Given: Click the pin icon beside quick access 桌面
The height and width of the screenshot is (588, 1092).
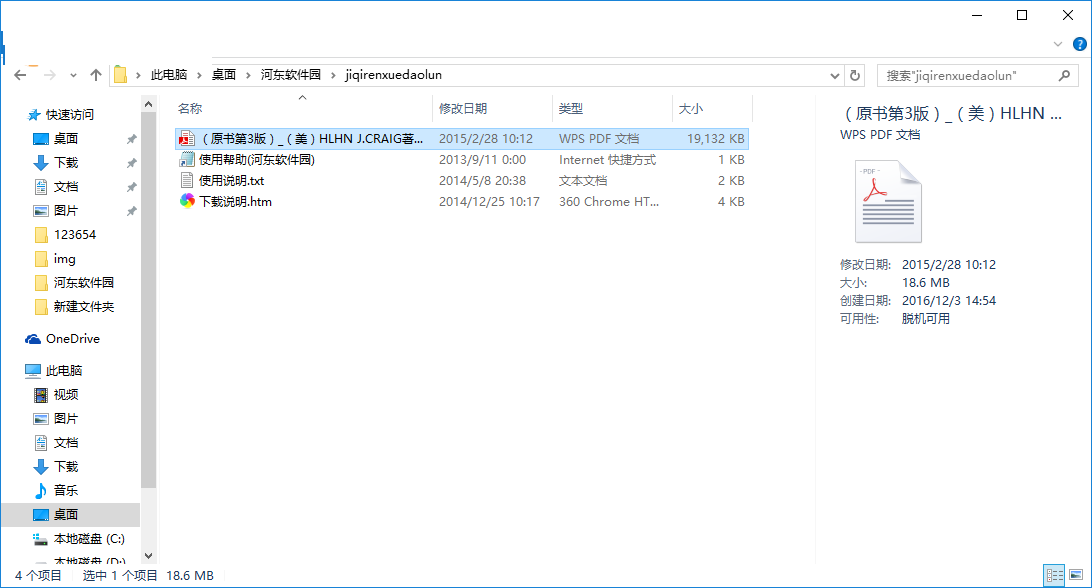Looking at the screenshot, I should [x=131, y=139].
